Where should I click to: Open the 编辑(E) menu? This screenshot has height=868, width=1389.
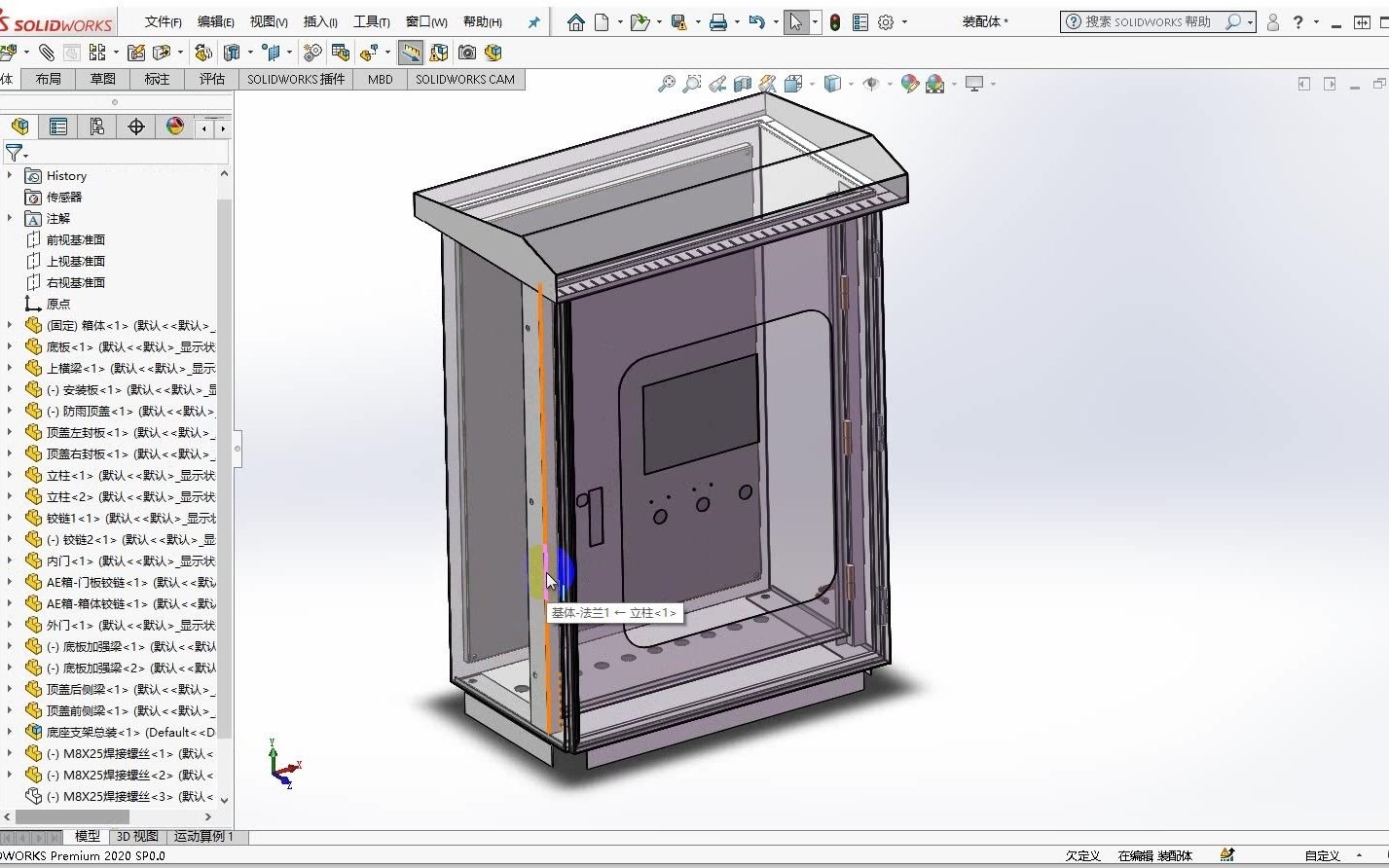(216, 21)
